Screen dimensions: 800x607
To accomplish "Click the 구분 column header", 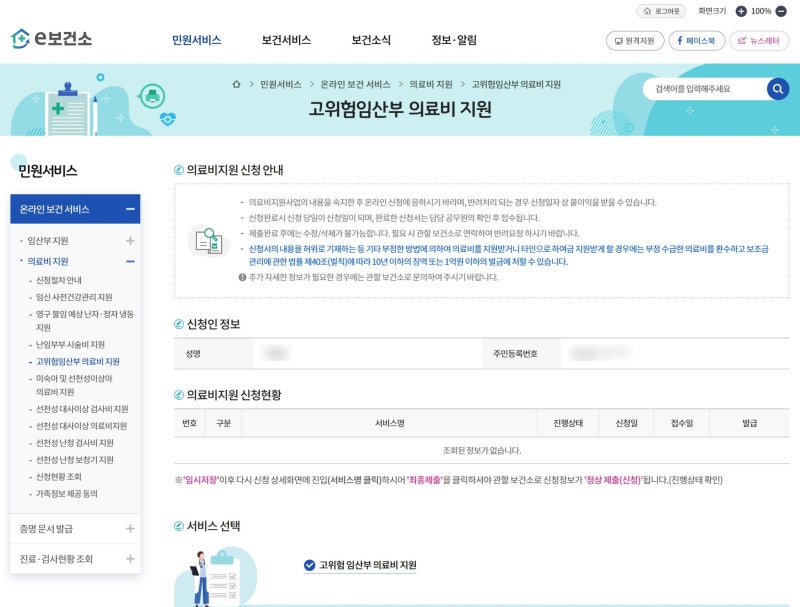I will (x=223, y=423).
